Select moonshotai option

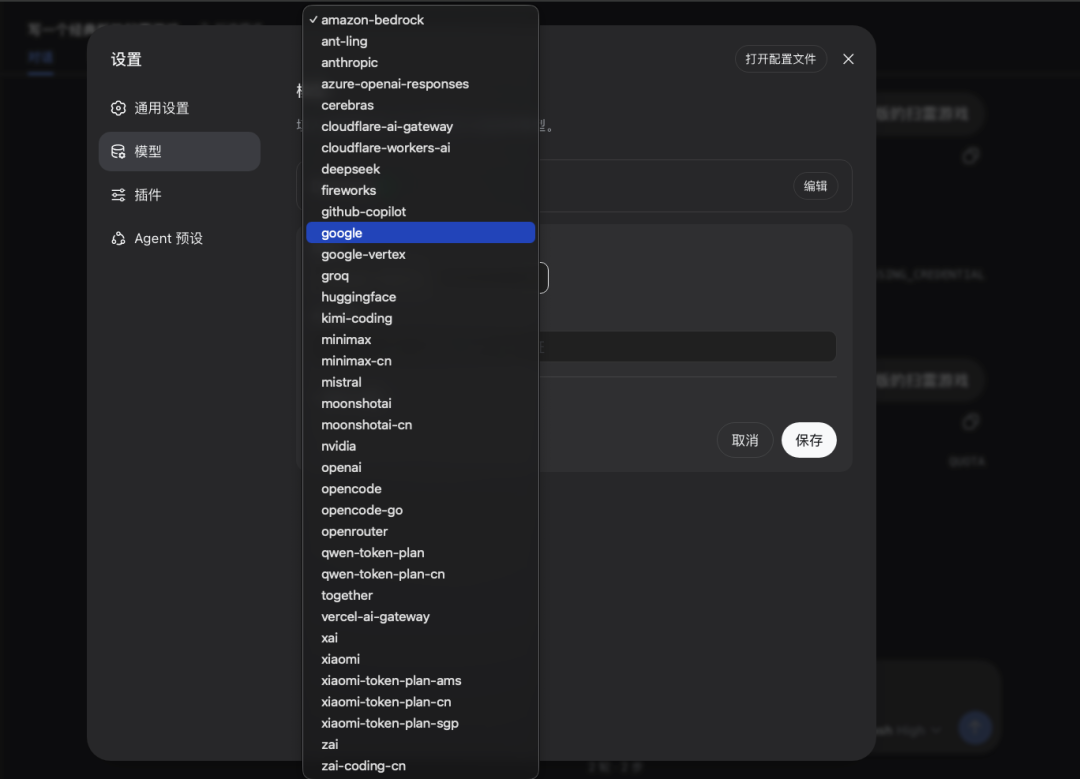pyautogui.click(x=420, y=404)
